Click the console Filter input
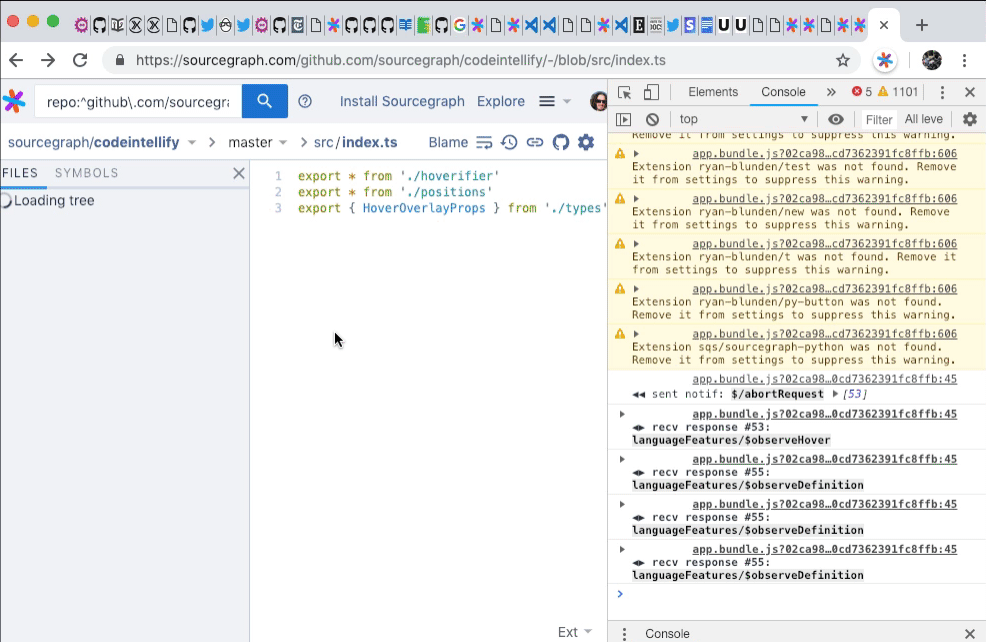The height and width of the screenshot is (642, 986). [x=878, y=119]
